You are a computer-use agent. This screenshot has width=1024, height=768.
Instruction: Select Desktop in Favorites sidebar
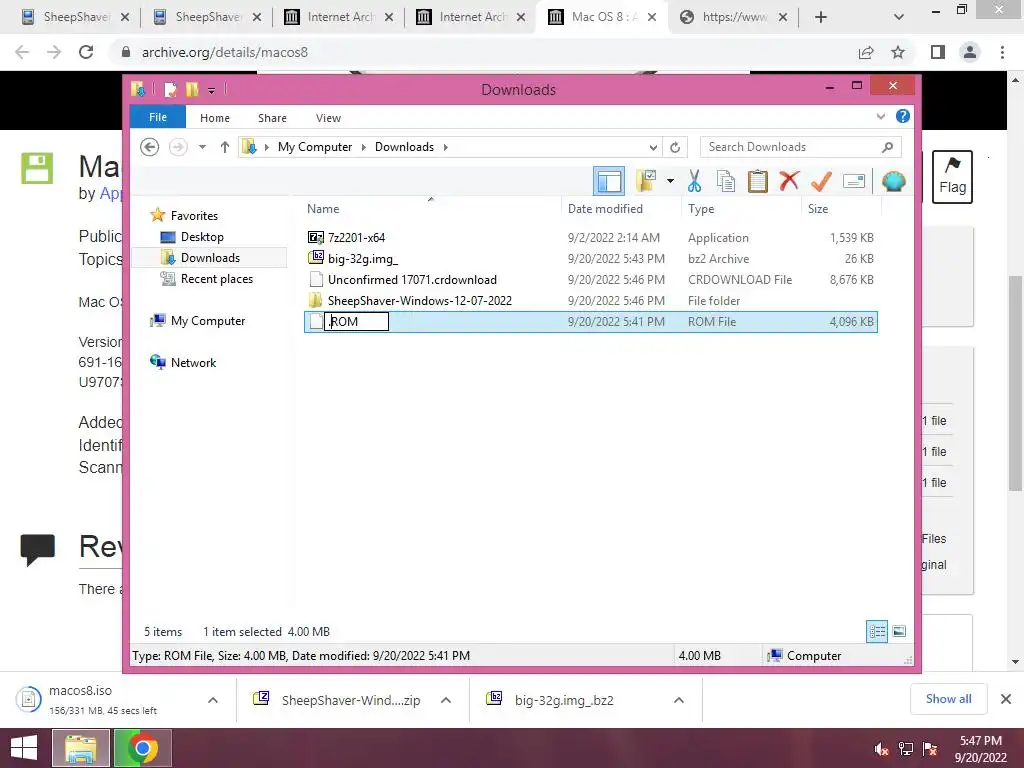202,237
